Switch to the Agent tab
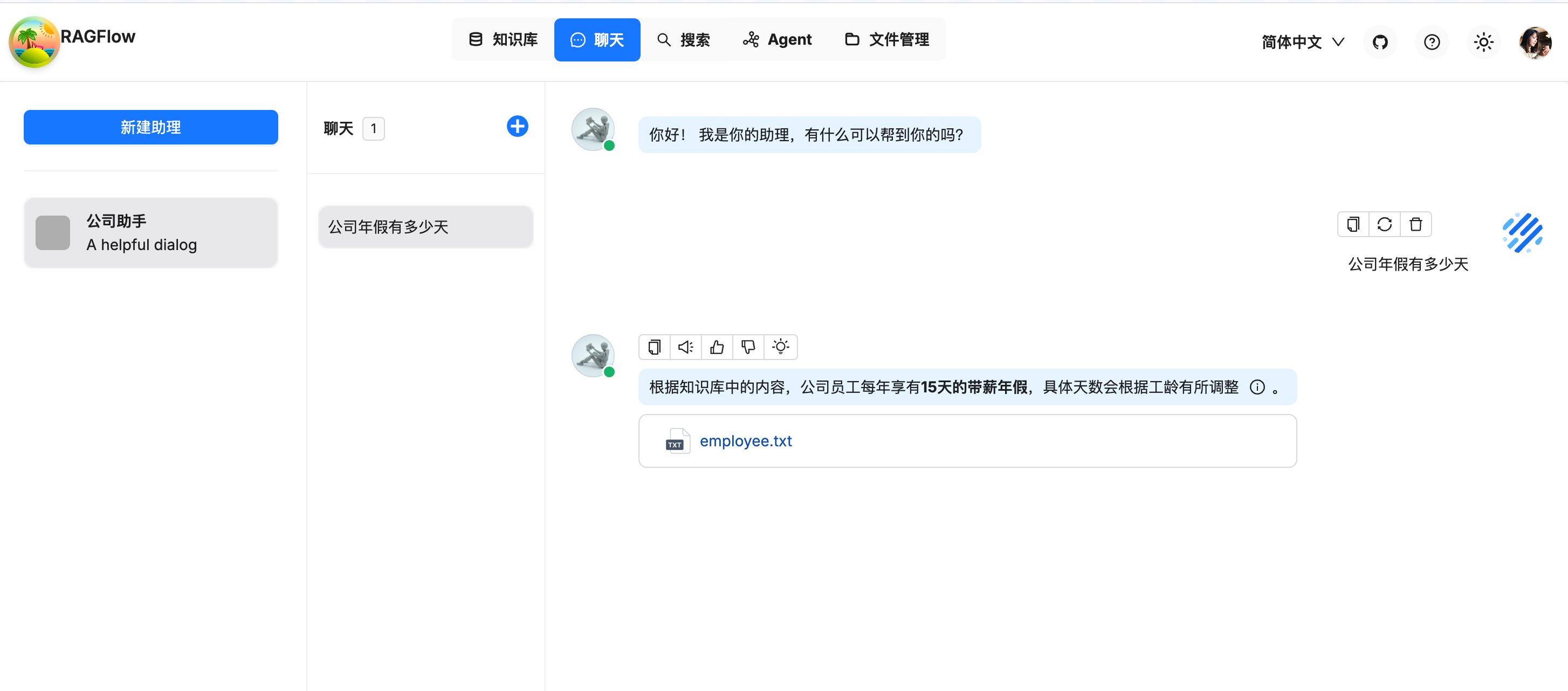Image resolution: width=1568 pixels, height=691 pixels. coord(778,40)
